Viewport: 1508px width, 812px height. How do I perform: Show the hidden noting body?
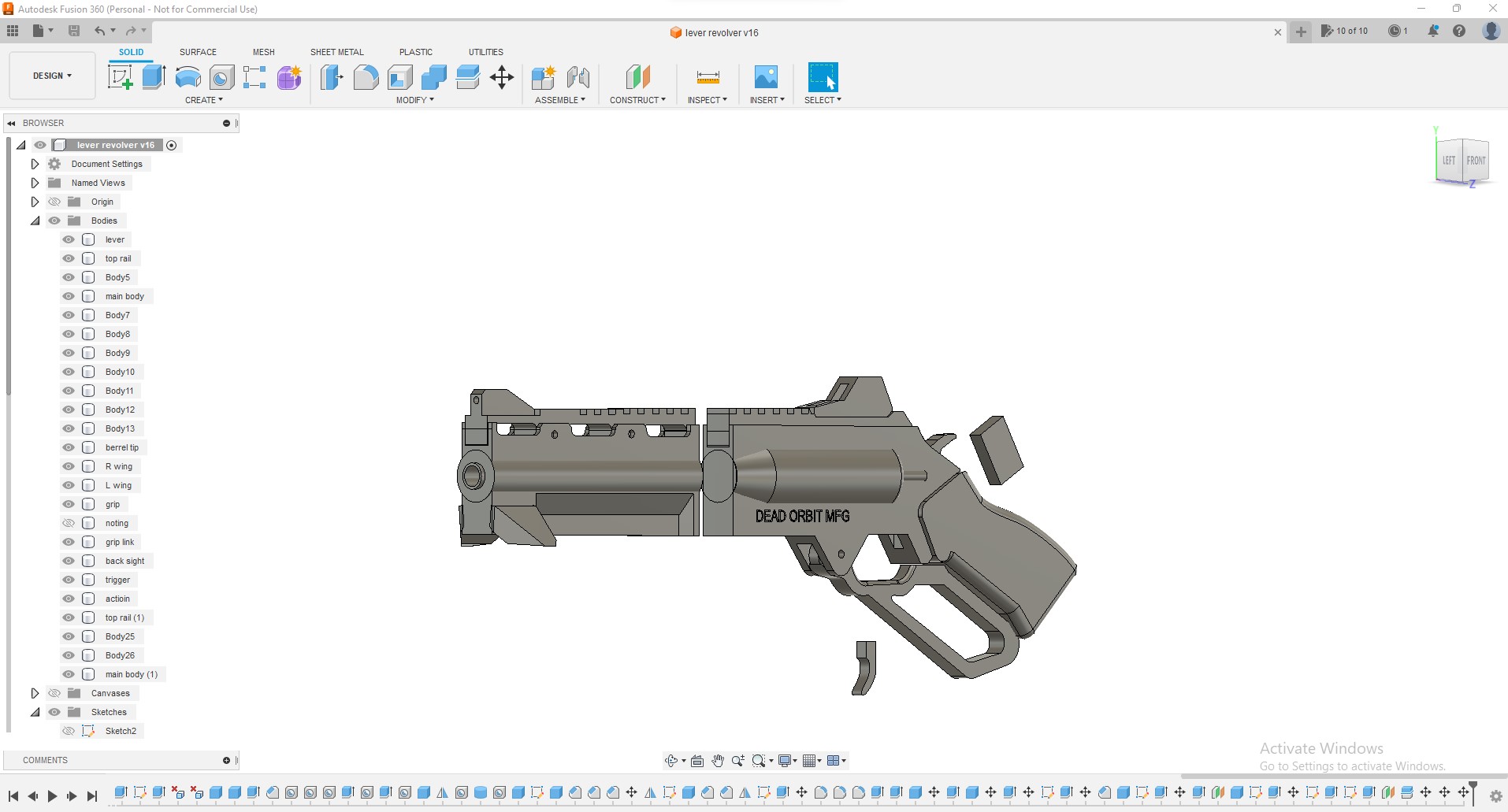pyautogui.click(x=69, y=523)
